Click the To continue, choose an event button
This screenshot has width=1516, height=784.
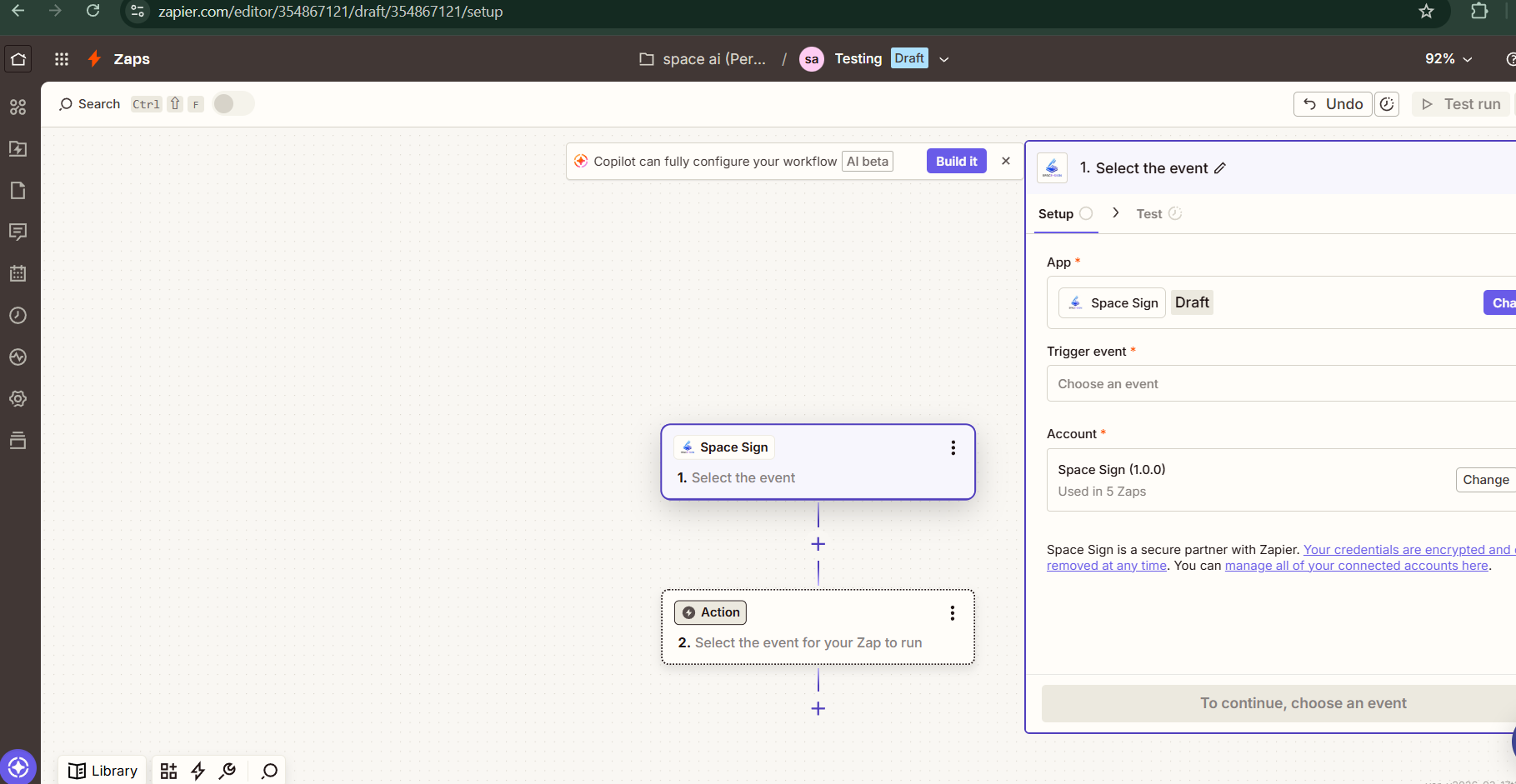(1278, 704)
